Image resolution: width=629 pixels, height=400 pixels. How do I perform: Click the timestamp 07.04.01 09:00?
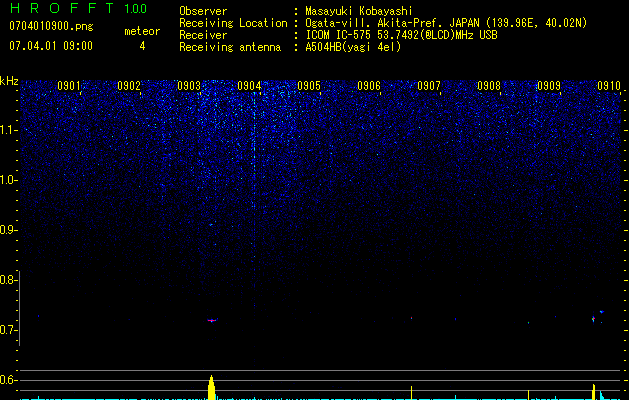coord(51,46)
